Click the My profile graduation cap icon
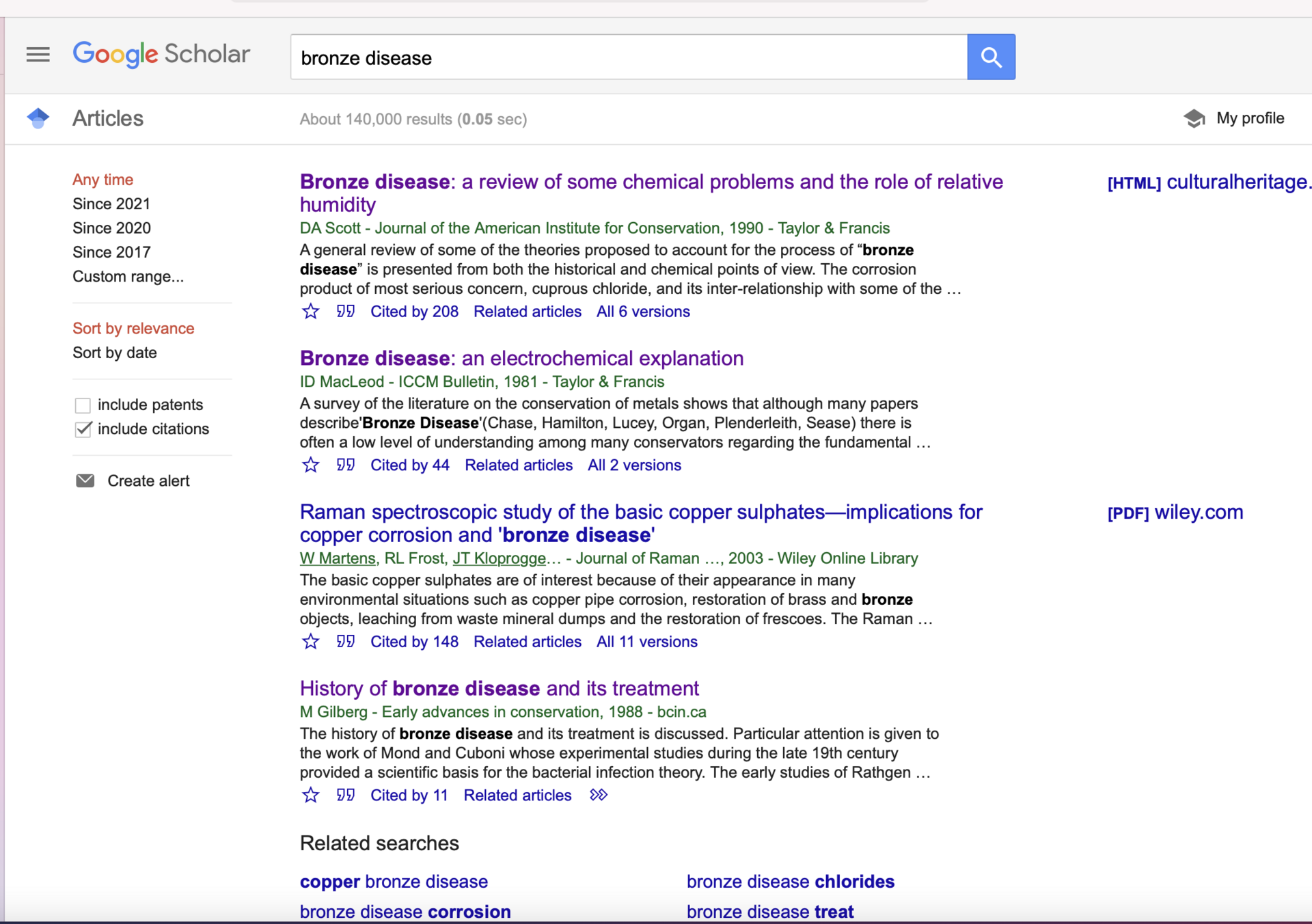Screen dimensions: 1312x924 pyautogui.click(x=1194, y=118)
